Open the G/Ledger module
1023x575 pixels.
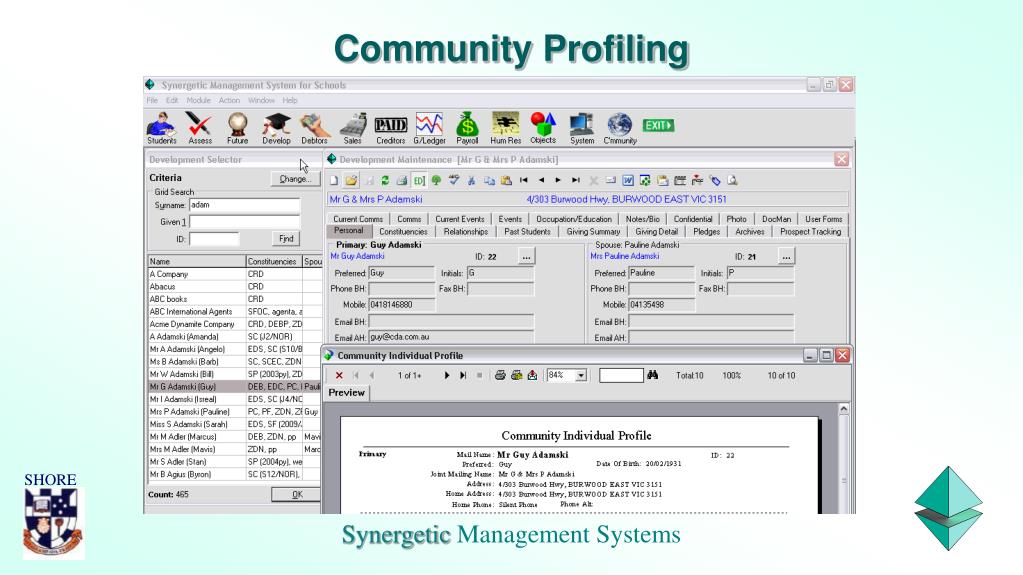[x=429, y=128]
